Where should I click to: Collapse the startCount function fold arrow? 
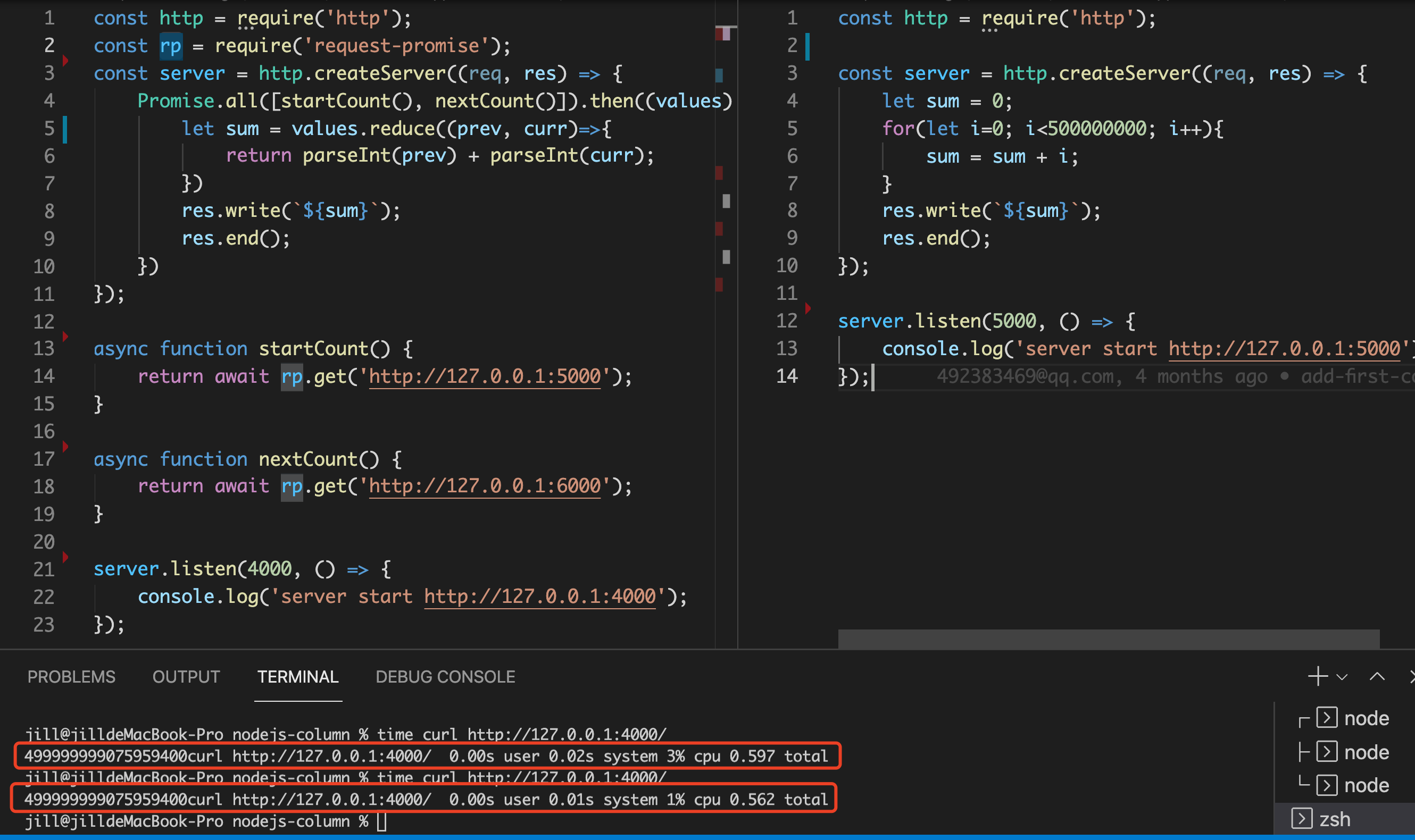point(65,336)
